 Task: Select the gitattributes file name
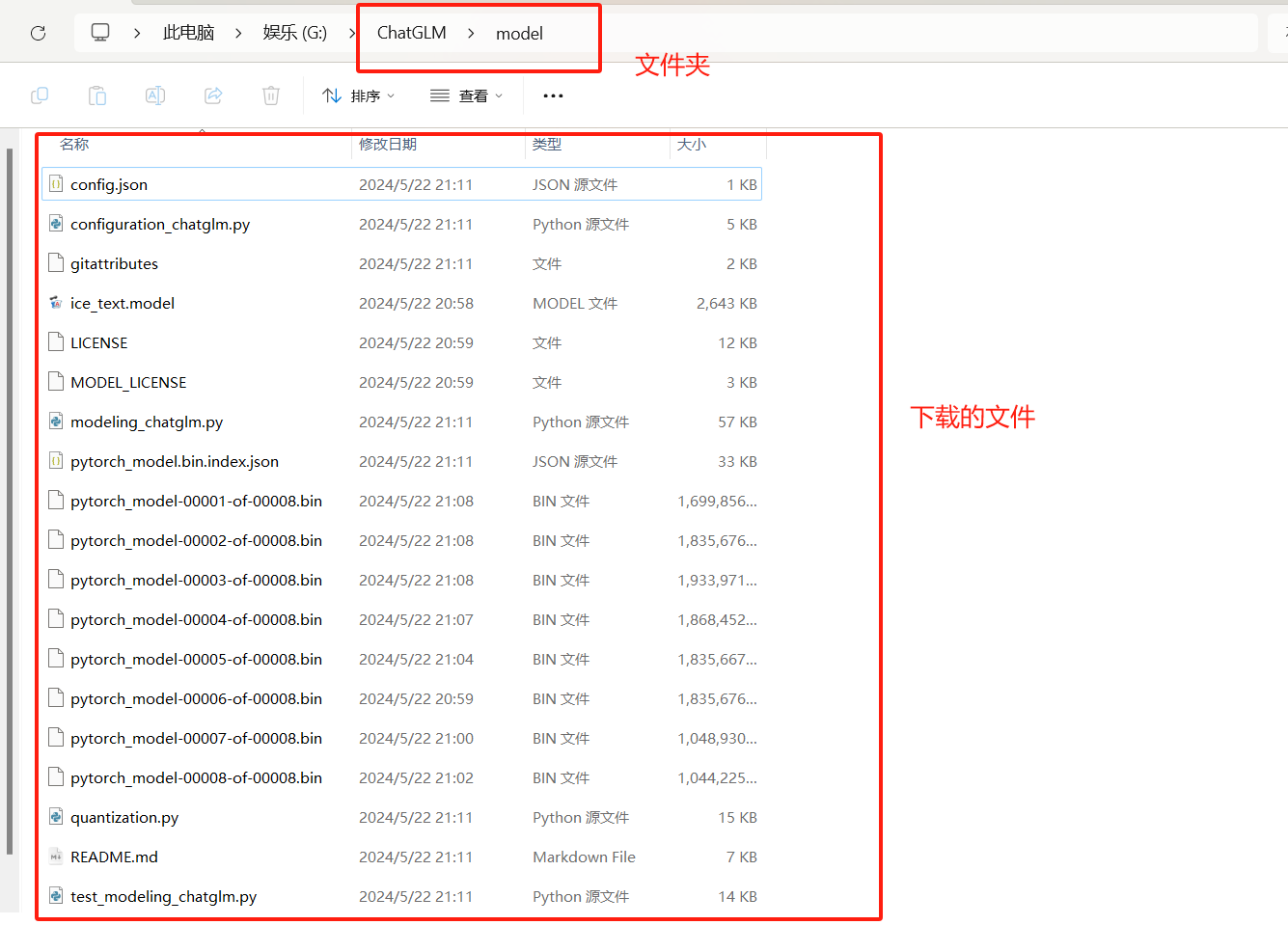tap(114, 263)
